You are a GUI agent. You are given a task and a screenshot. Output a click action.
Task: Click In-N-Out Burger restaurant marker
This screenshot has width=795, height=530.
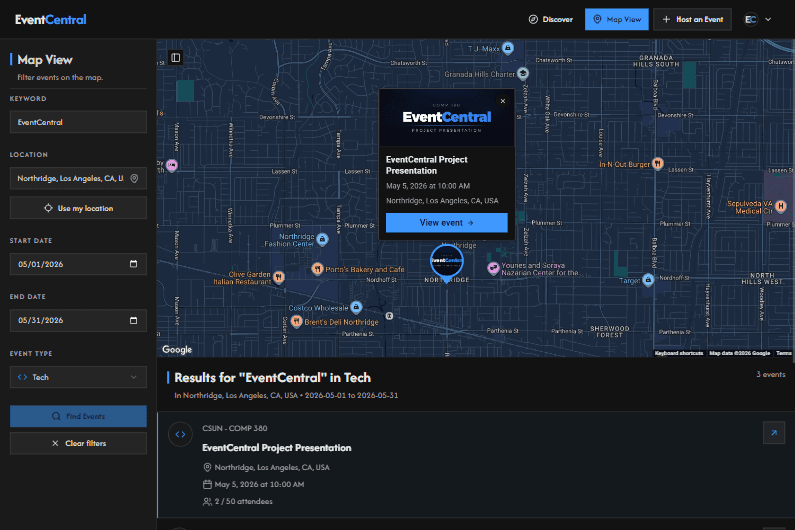pyautogui.click(x=658, y=163)
